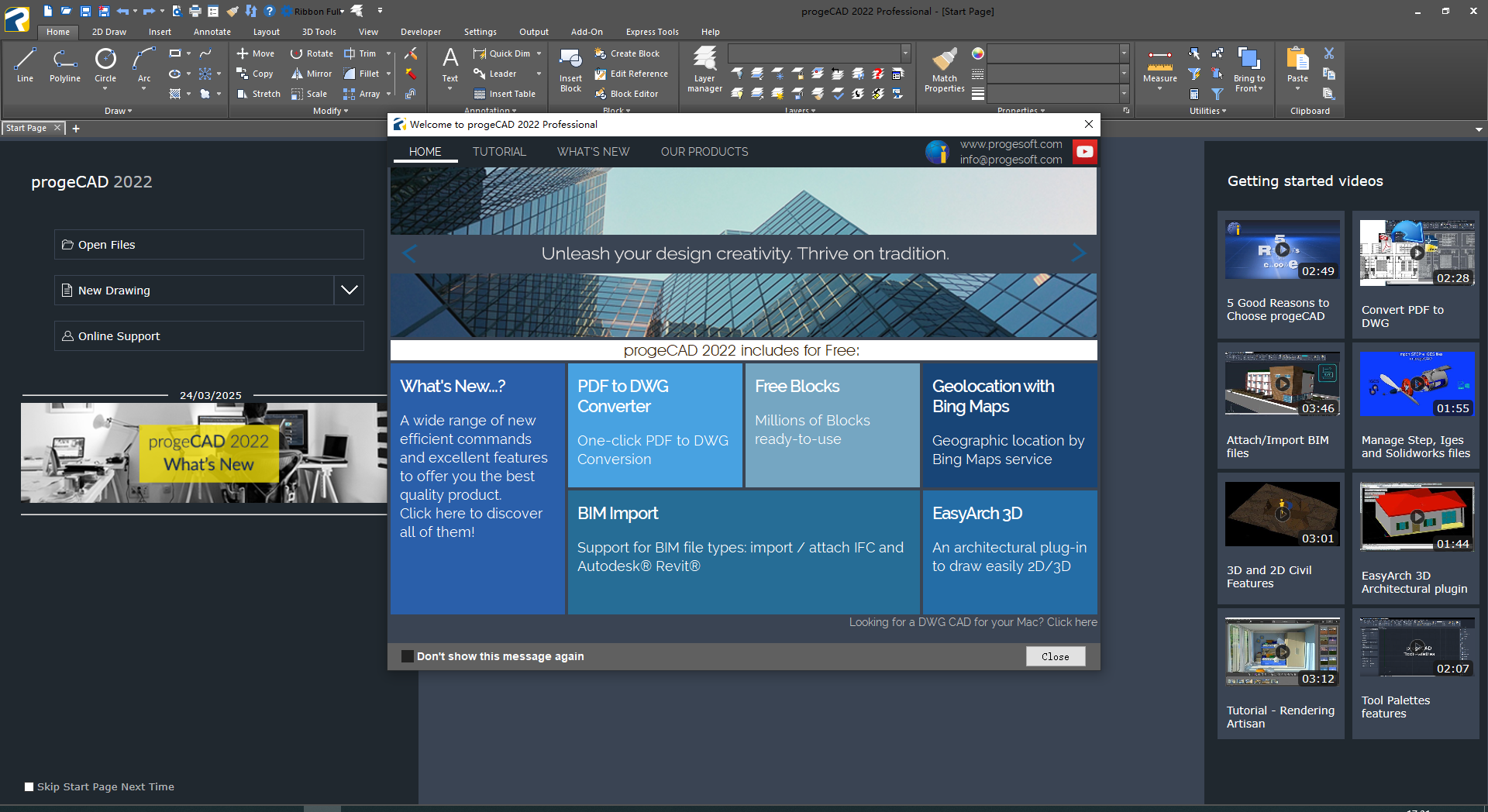
Task: Show previous banner slide with left arrow
Action: point(409,253)
